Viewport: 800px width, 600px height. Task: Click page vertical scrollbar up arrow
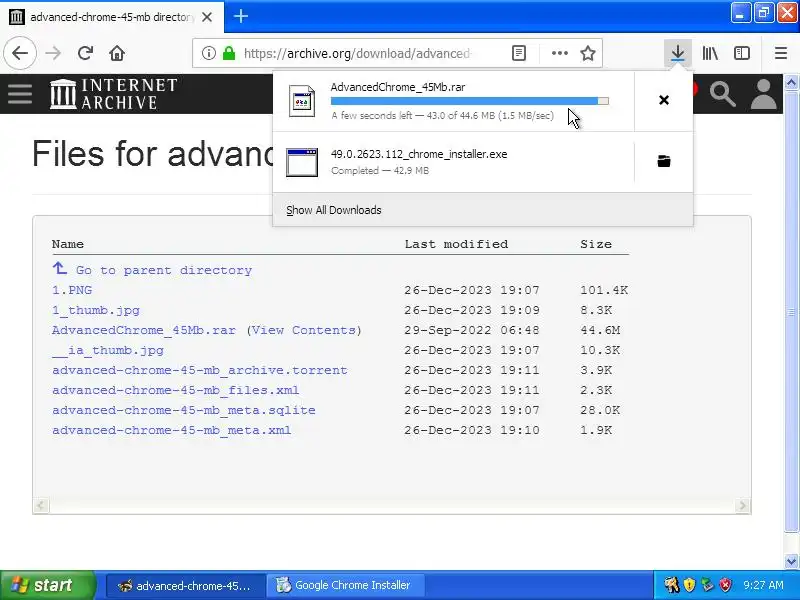(791, 82)
